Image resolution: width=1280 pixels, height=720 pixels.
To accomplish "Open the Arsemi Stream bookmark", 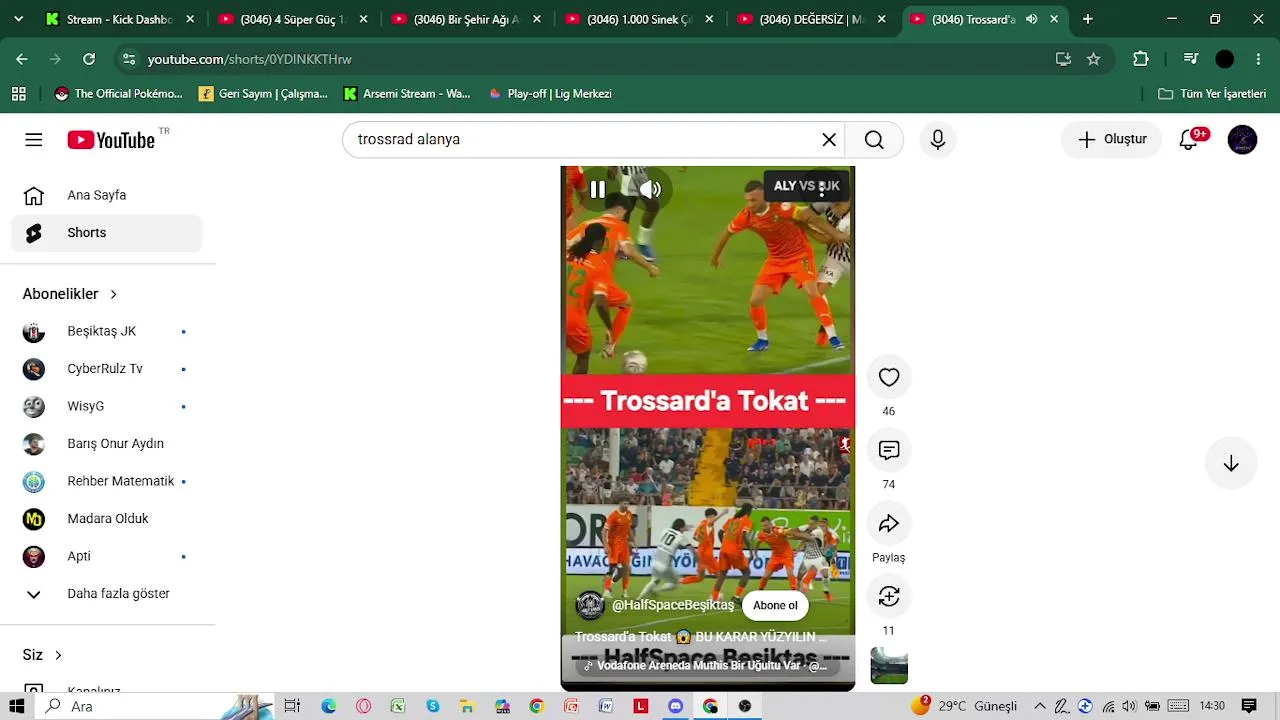I will click(407, 94).
